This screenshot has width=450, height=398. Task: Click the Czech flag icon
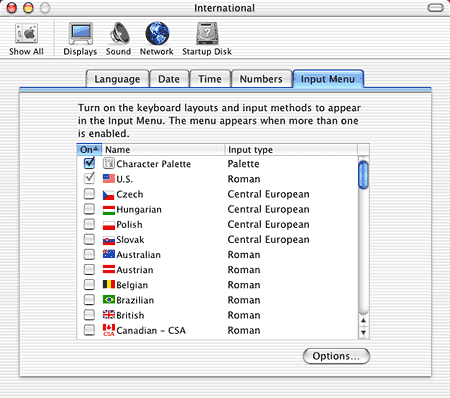click(x=109, y=195)
